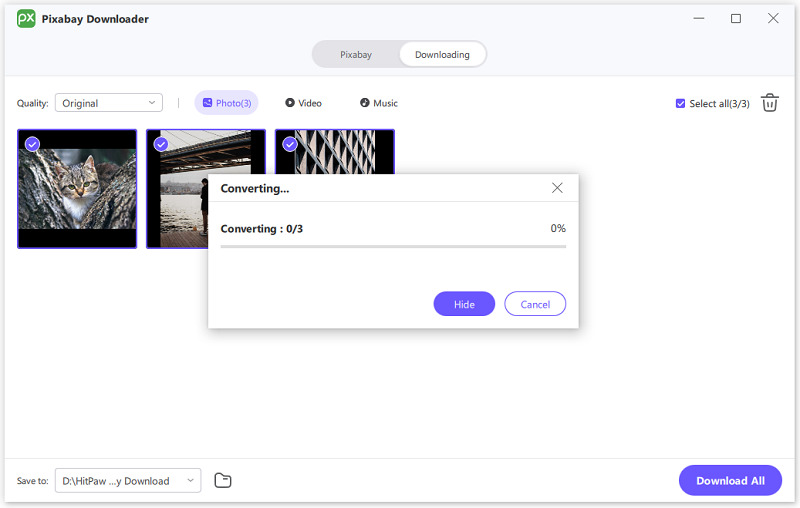Viewport: 800px width, 508px height.
Task: Open the save folder icon
Action: click(223, 480)
